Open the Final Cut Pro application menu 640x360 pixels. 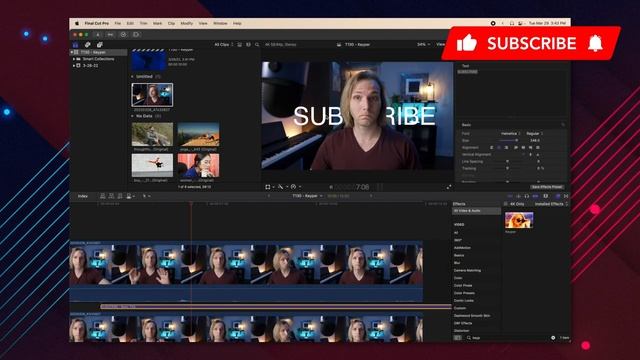(x=96, y=24)
